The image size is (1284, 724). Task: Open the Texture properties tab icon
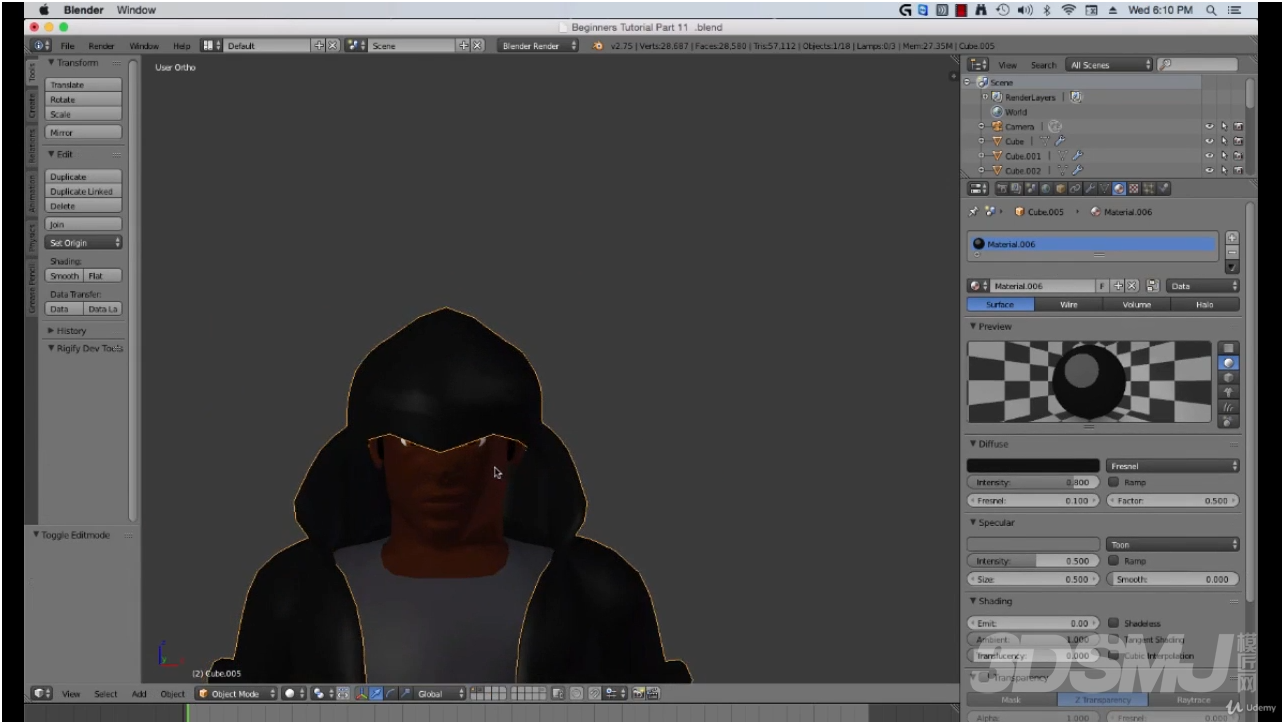(x=1134, y=188)
